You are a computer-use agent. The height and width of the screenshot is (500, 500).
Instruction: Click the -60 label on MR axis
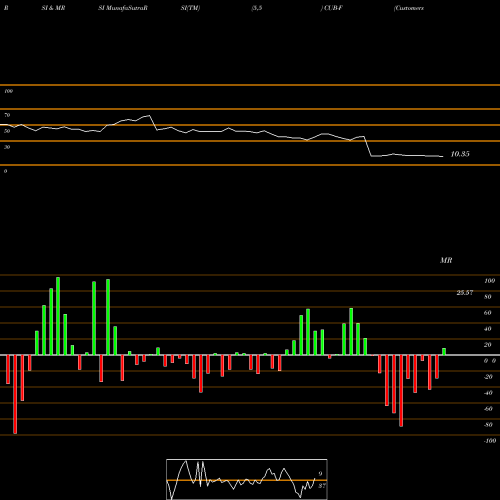coord(488,409)
